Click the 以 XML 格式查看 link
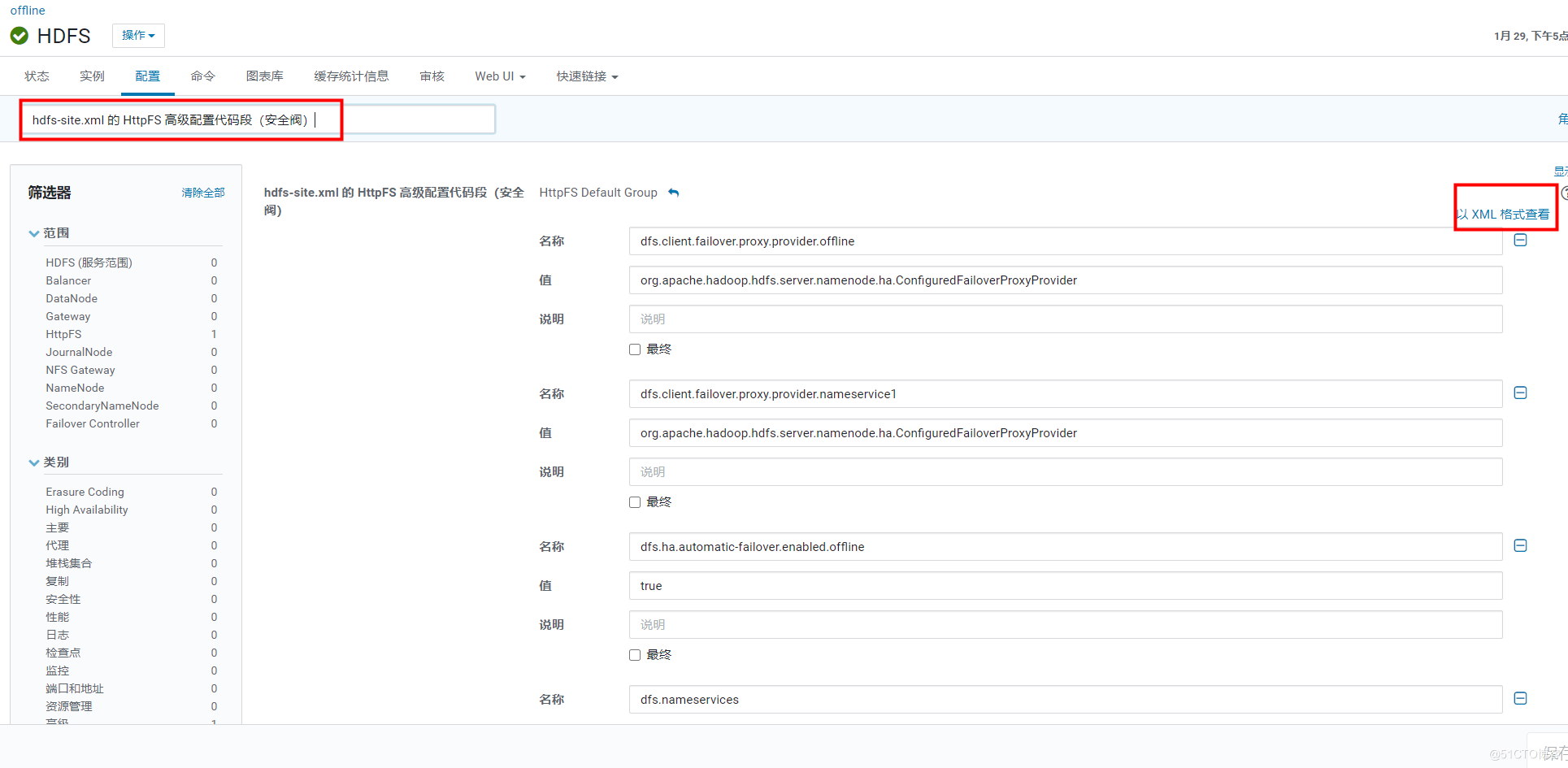 pos(1503,215)
